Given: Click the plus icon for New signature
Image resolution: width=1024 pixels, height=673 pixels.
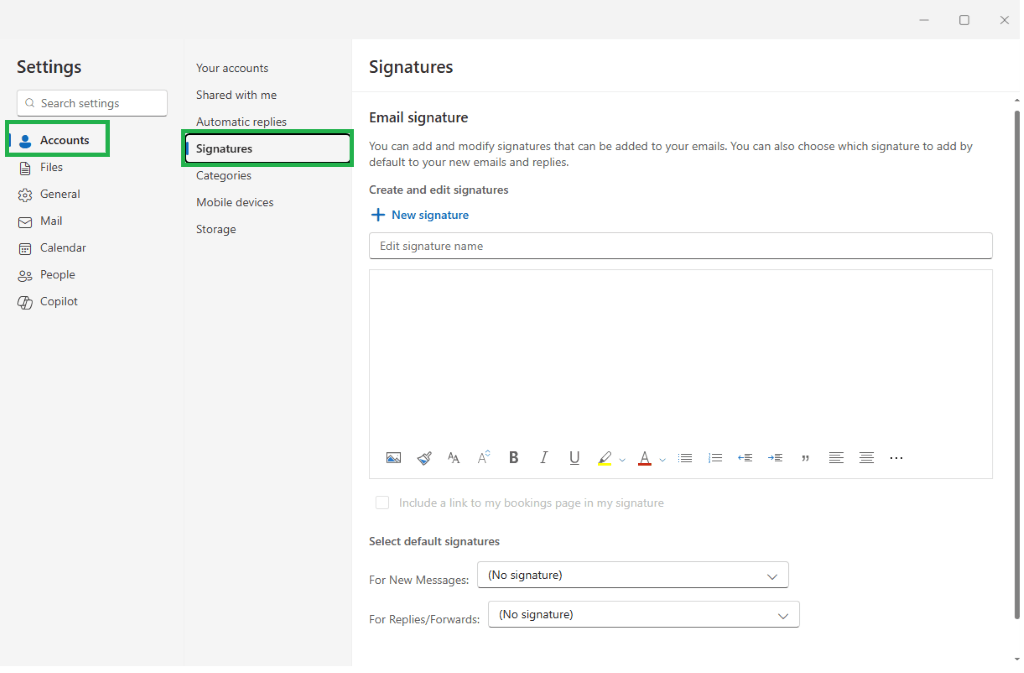Looking at the screenshot, I should (x=377, y=215).
